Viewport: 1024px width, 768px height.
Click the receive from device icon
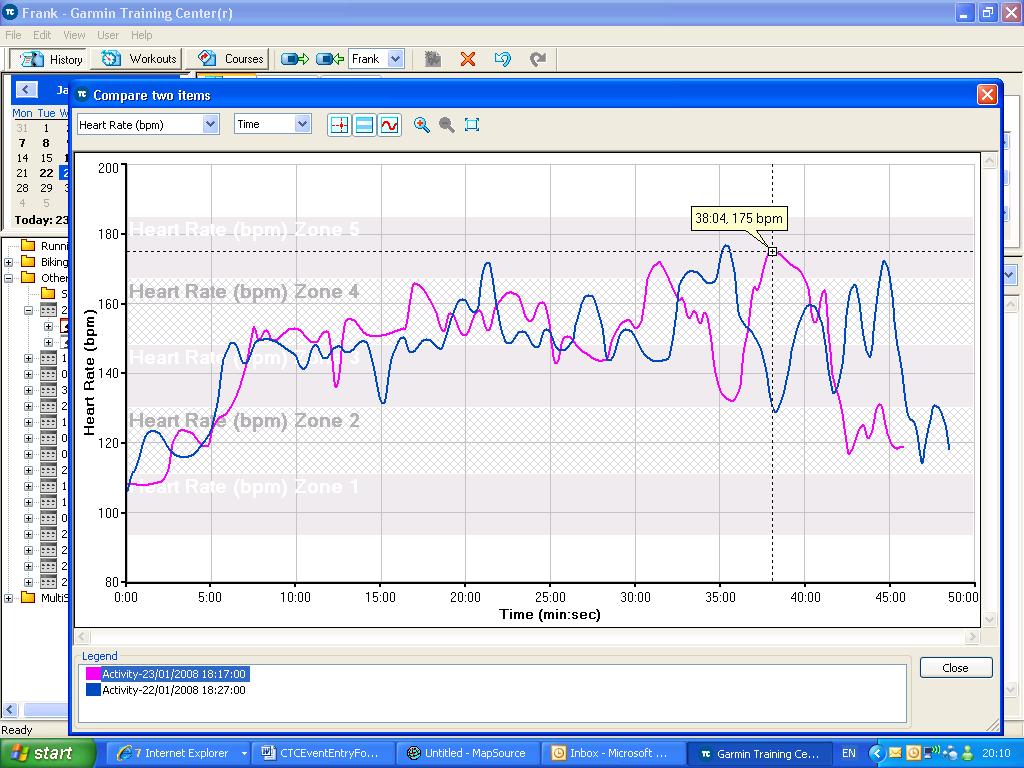coord(330,59)
